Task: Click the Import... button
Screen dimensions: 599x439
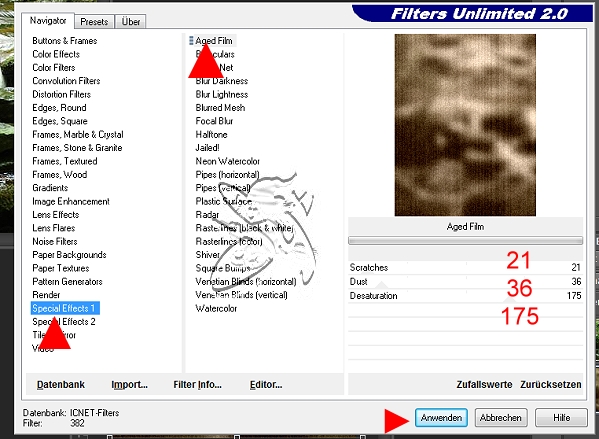Action: [130, 384]
